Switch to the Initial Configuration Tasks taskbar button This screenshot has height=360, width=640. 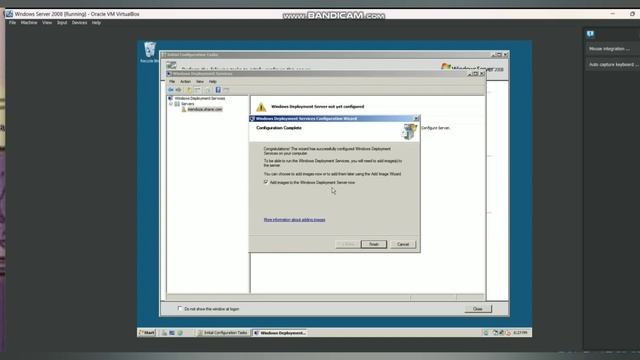click(x=222, y=333)
